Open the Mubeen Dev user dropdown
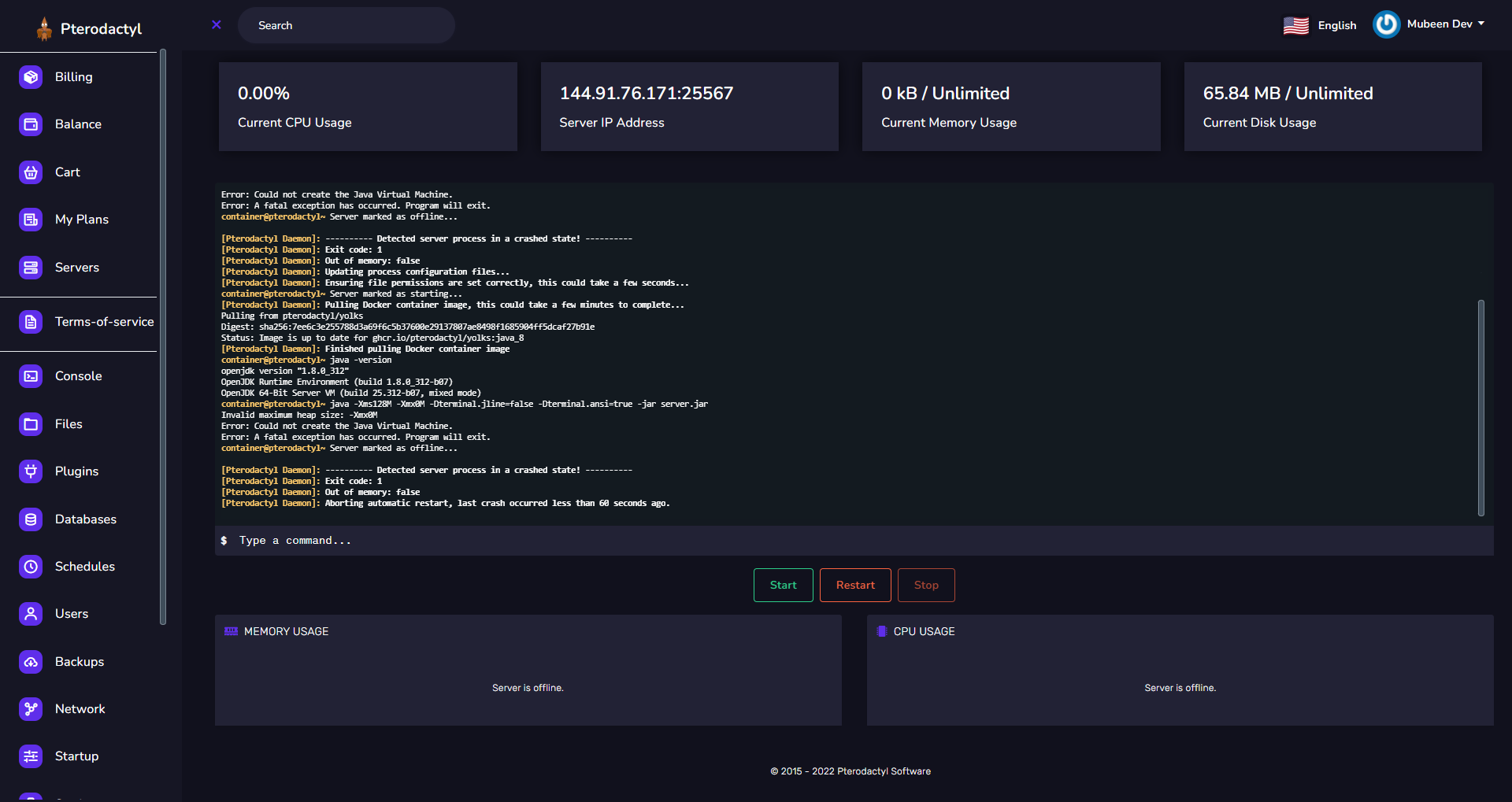1512x802 pixels. pyautogui.click(x=1446, y=24)
